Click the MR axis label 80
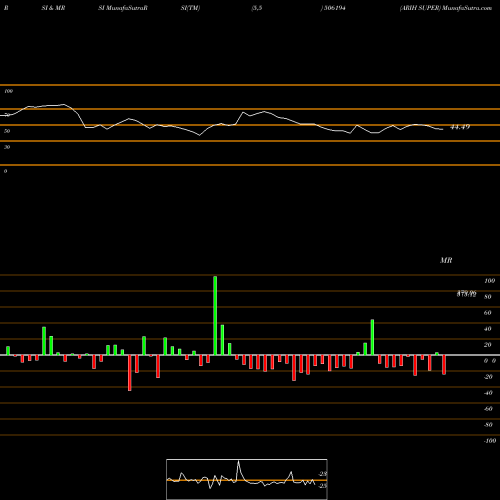The height and width of the screenshot is (500, 500). [488, 297]
